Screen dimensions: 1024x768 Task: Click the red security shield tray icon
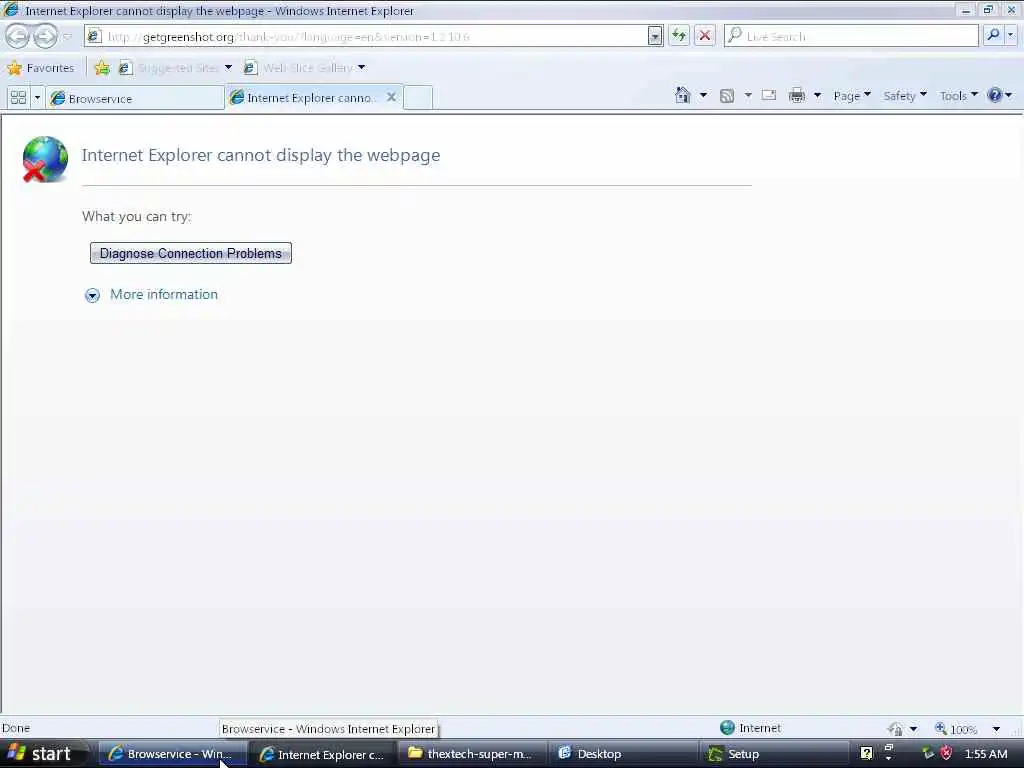pyautogui.click(x=946, y=754)
